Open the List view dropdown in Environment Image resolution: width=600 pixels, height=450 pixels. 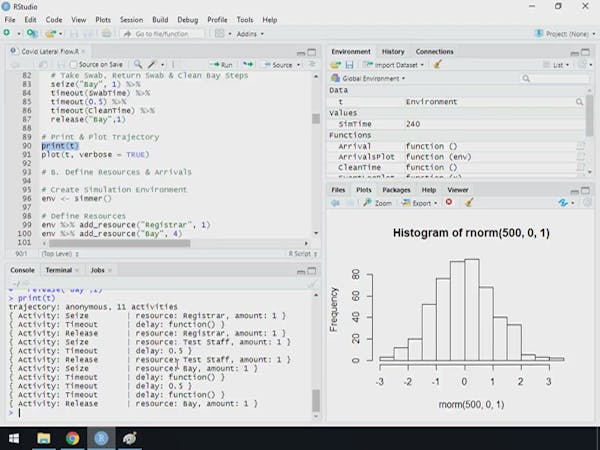tap(556, 65)
